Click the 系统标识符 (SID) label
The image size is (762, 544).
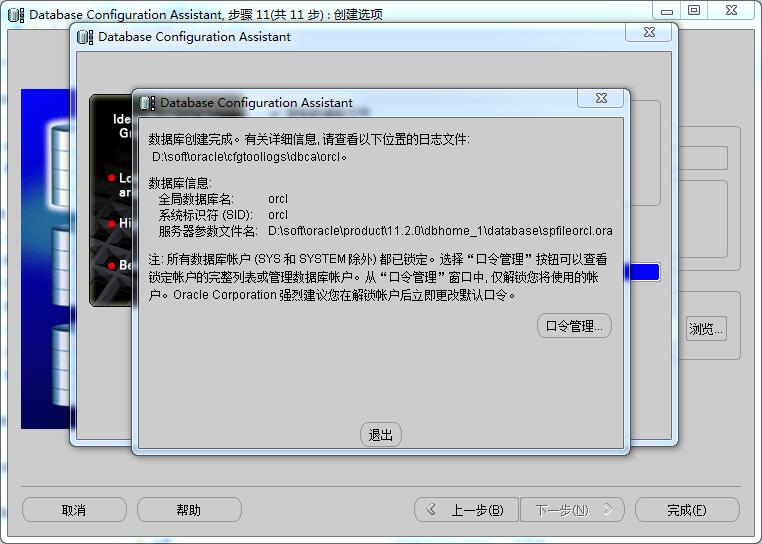tap(206, 215)
